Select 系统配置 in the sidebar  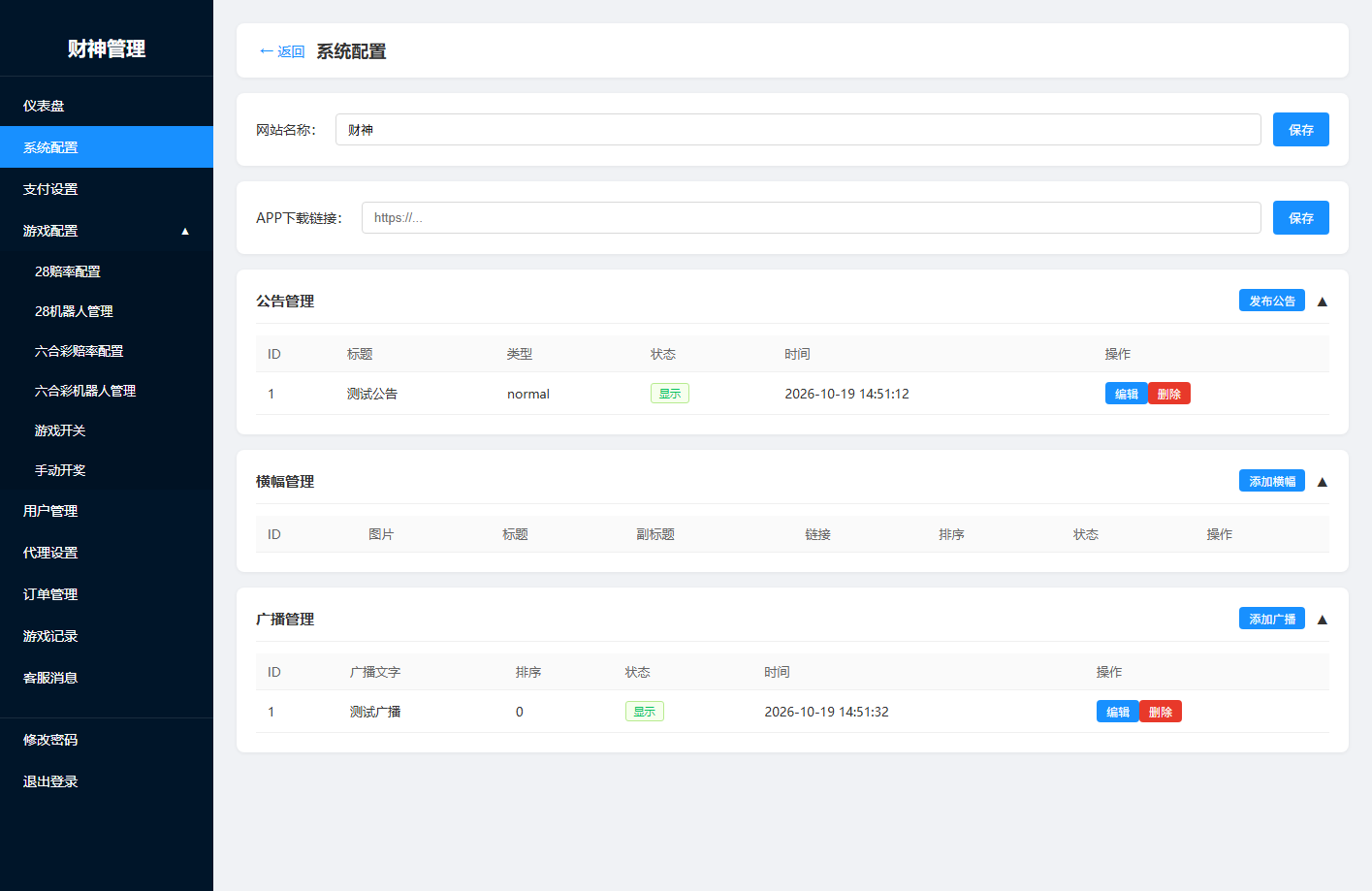coord(107,147)
